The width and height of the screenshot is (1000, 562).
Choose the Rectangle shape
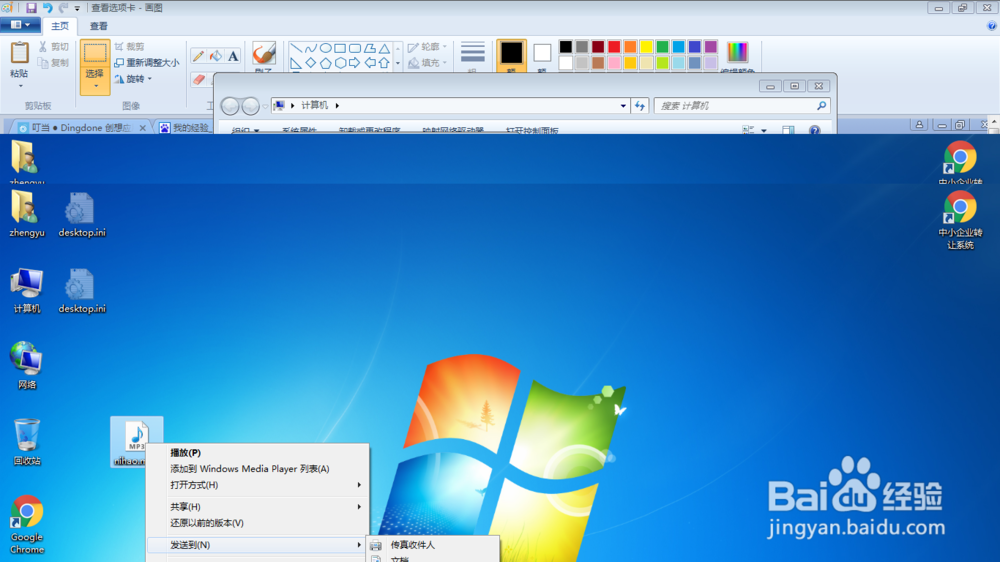[x=340, y=48]
